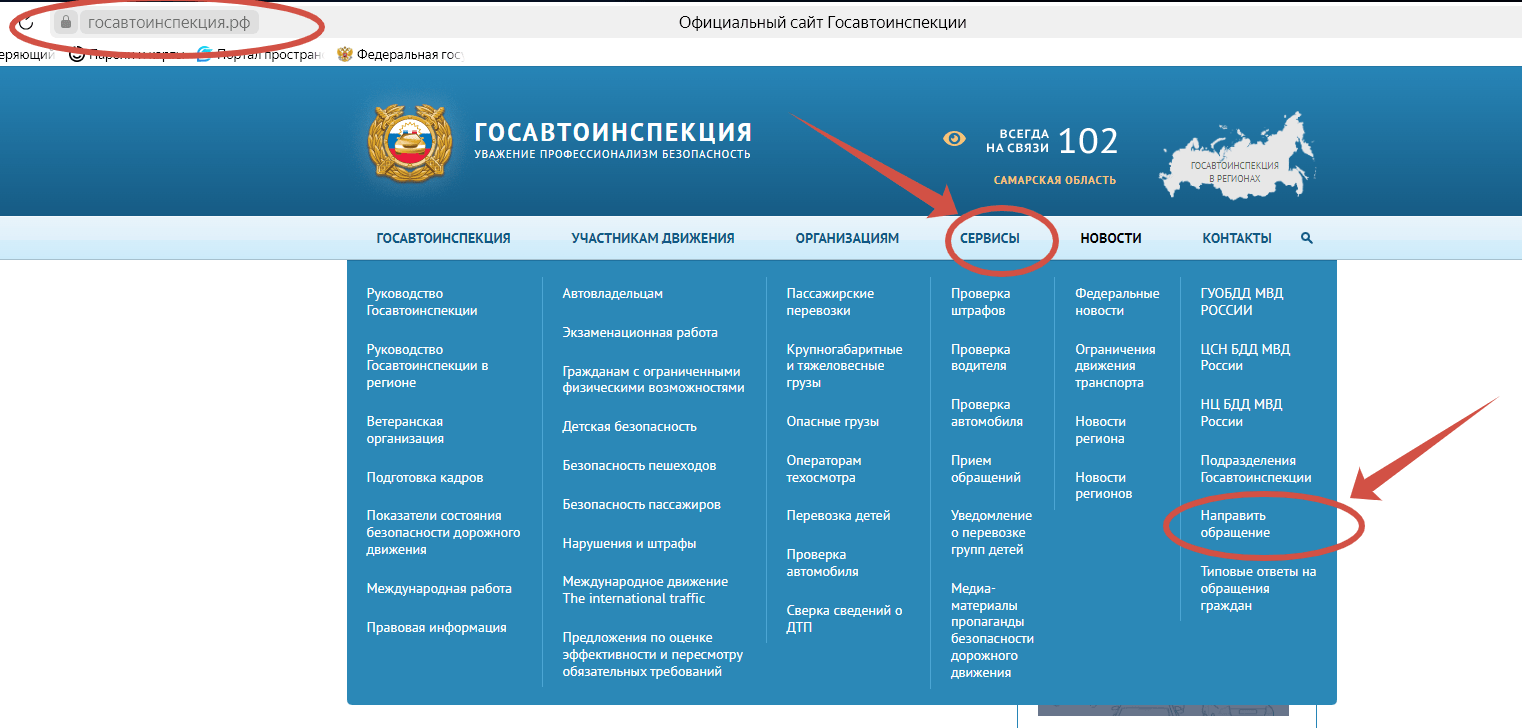
Task: Click the browser reload icon
Action: click(x=27, y=22)
